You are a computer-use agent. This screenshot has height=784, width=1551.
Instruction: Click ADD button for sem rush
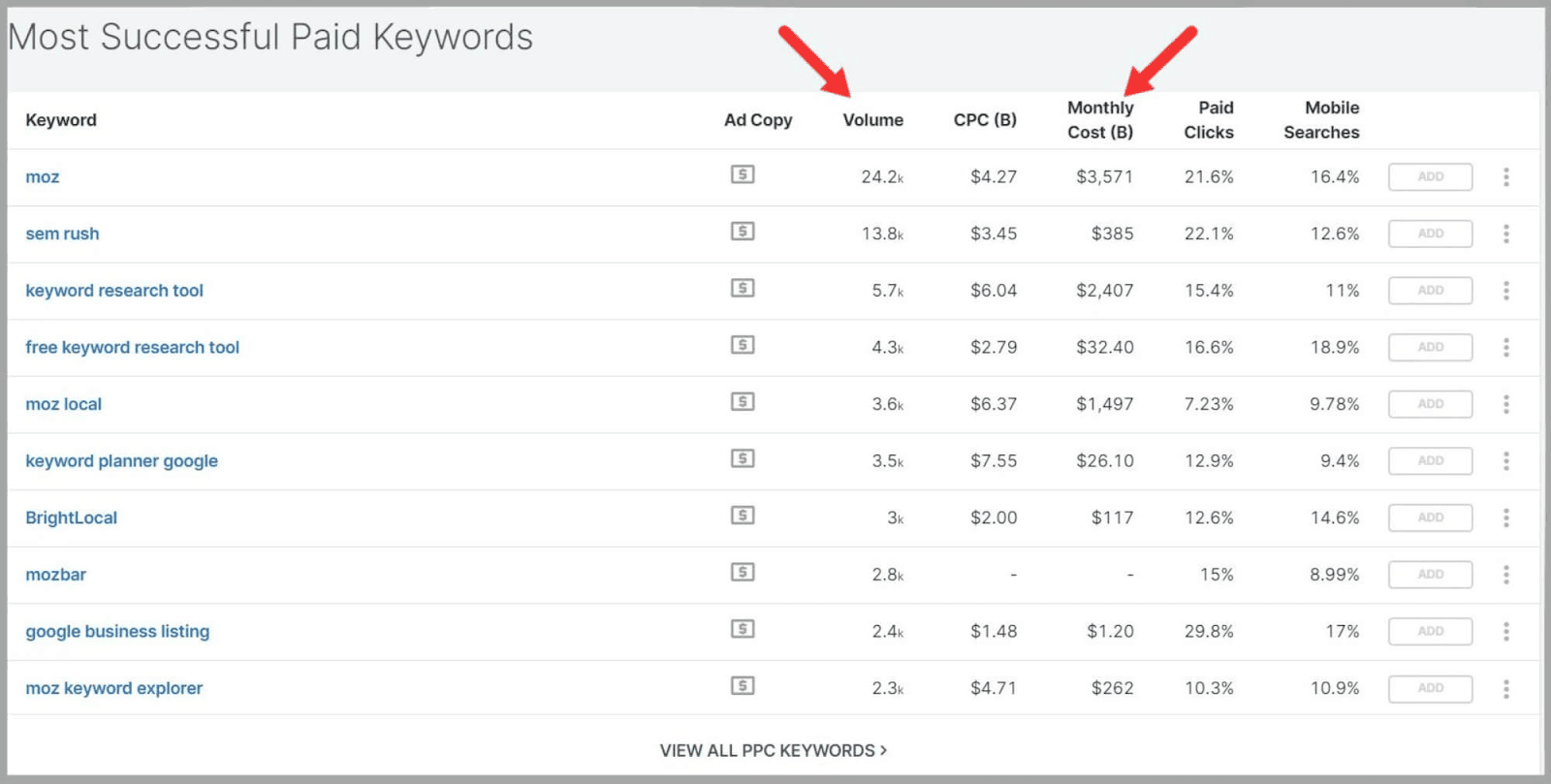pos(1431,234)
